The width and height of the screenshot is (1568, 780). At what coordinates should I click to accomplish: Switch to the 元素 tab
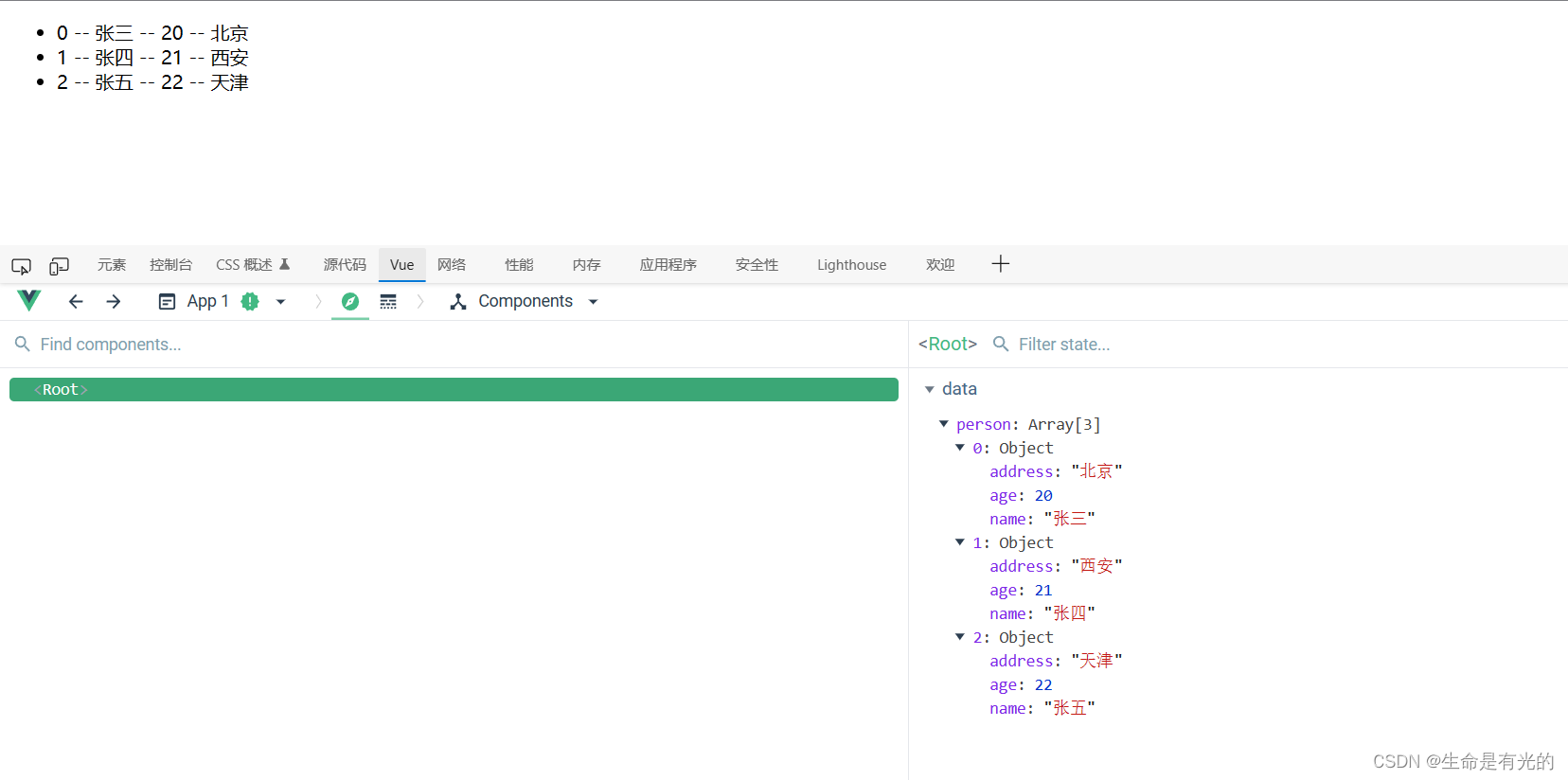tap(112, 265)
